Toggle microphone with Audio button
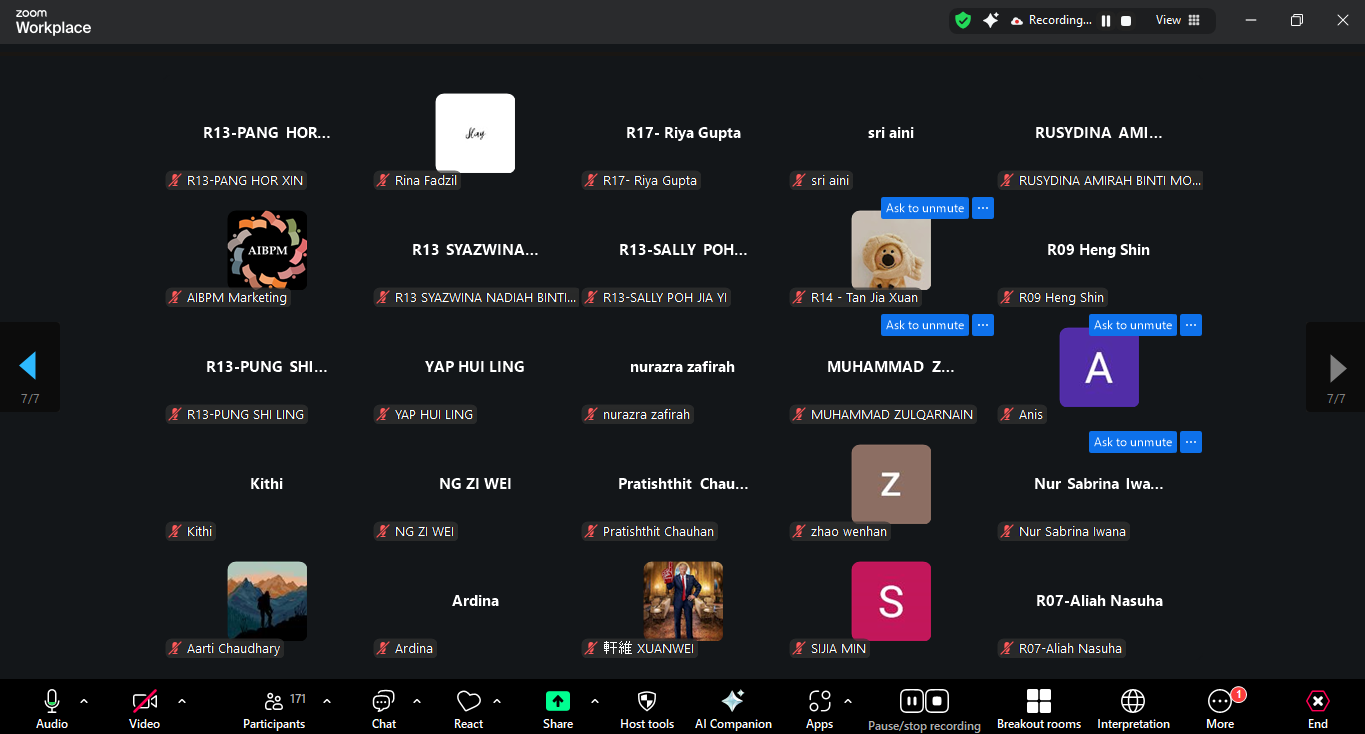This screenshot has height=734, width=1365. pos(52,708)
